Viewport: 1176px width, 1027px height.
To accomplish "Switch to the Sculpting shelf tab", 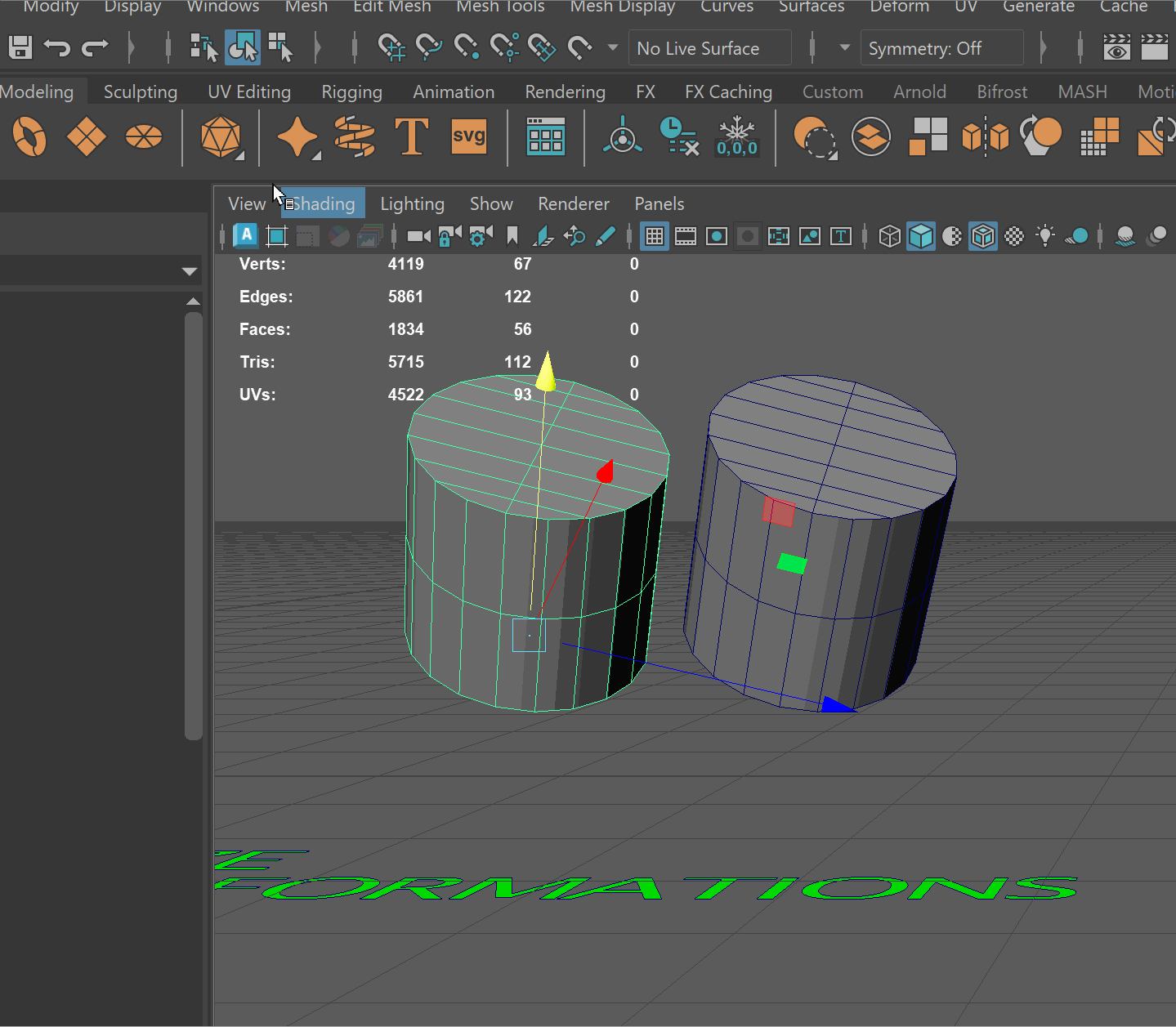I will click(141, 92).
